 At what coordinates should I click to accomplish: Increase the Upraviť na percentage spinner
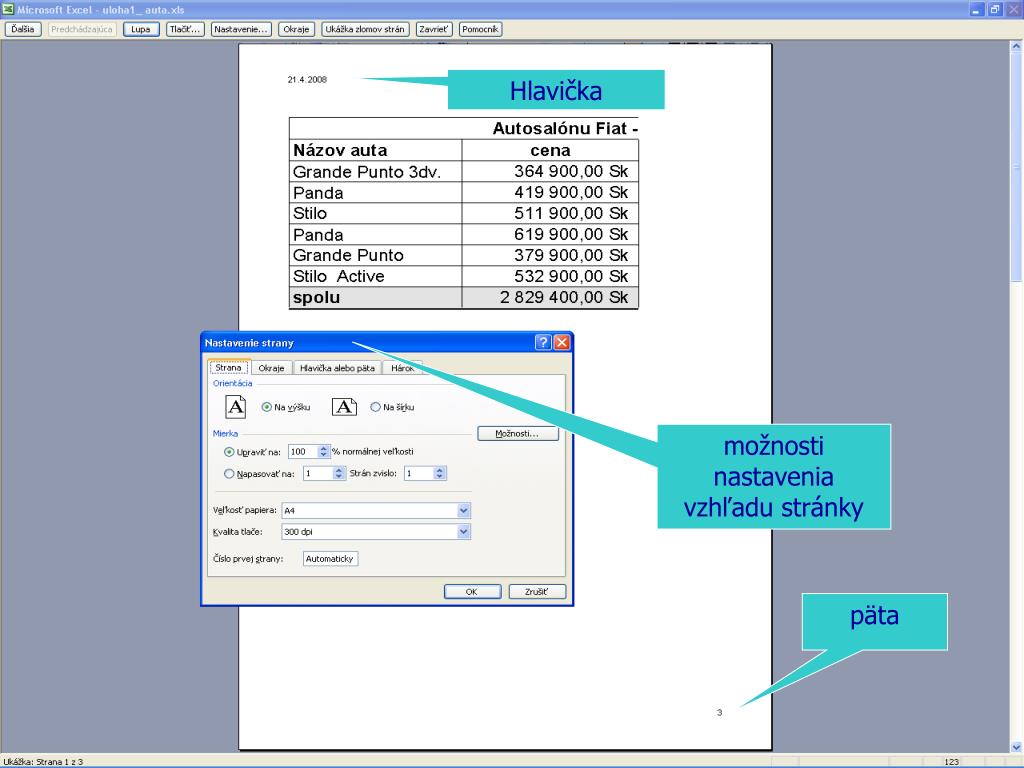click(323, 449)
